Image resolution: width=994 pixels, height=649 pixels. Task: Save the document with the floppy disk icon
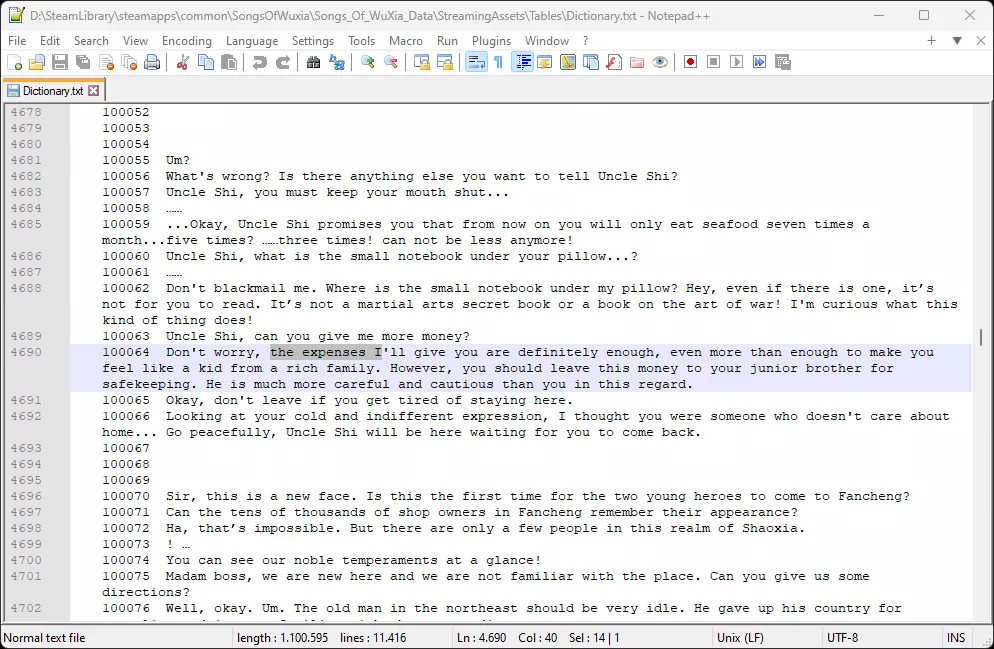[60, 62]
